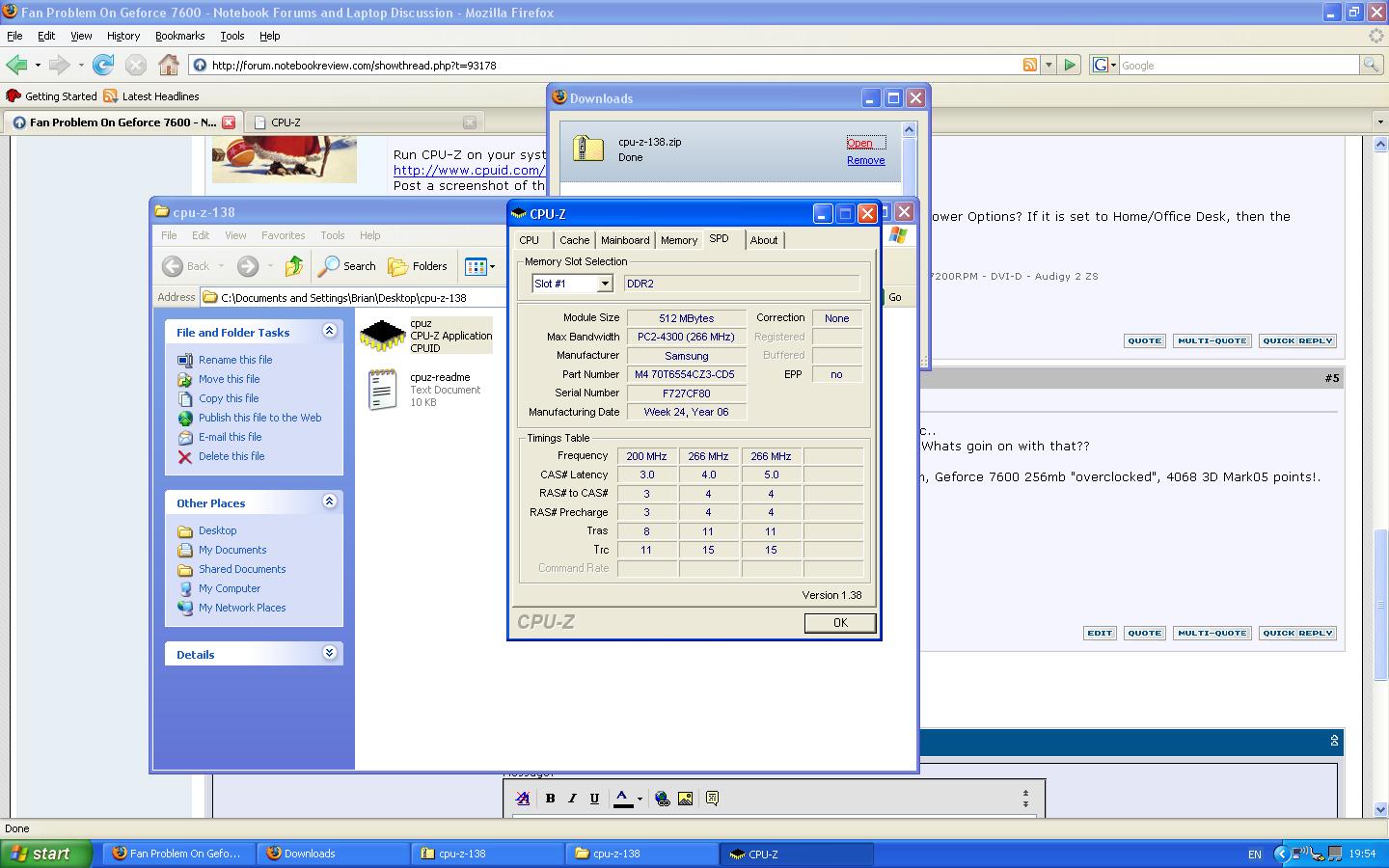Click Bold in forum message editor

coord(550,799)
